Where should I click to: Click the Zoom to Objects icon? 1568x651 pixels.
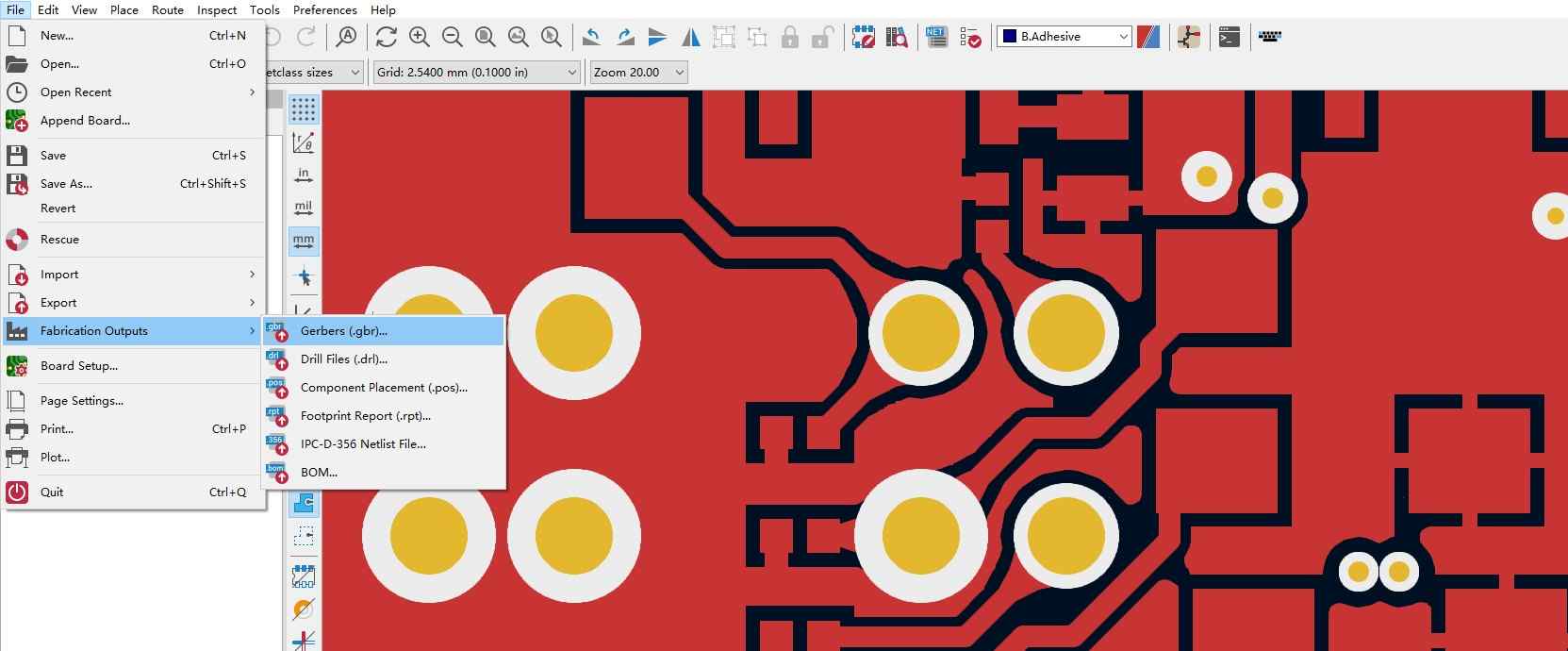518,37
